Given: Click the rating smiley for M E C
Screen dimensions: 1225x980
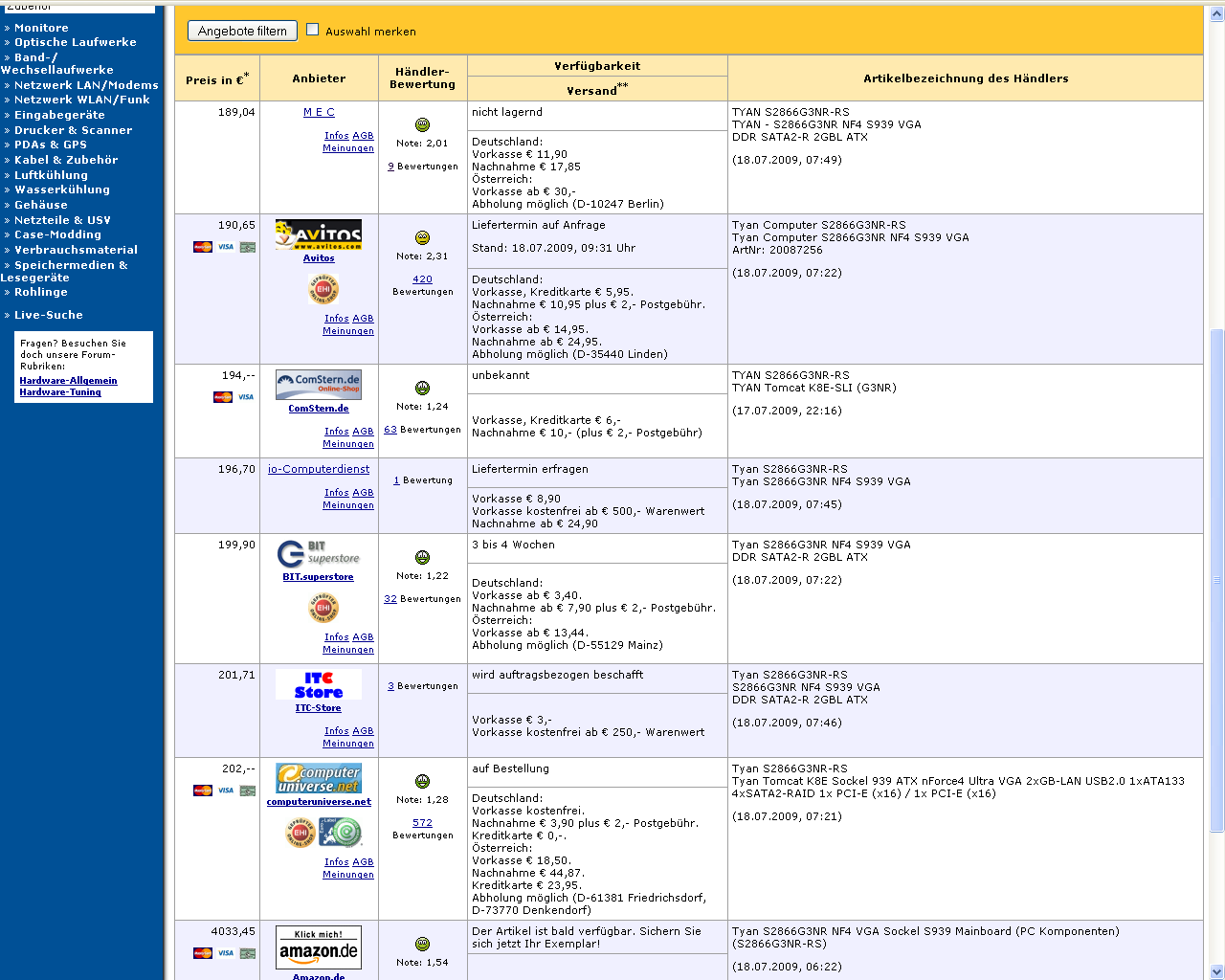Looking at the screenshot, I should point(422,124).
